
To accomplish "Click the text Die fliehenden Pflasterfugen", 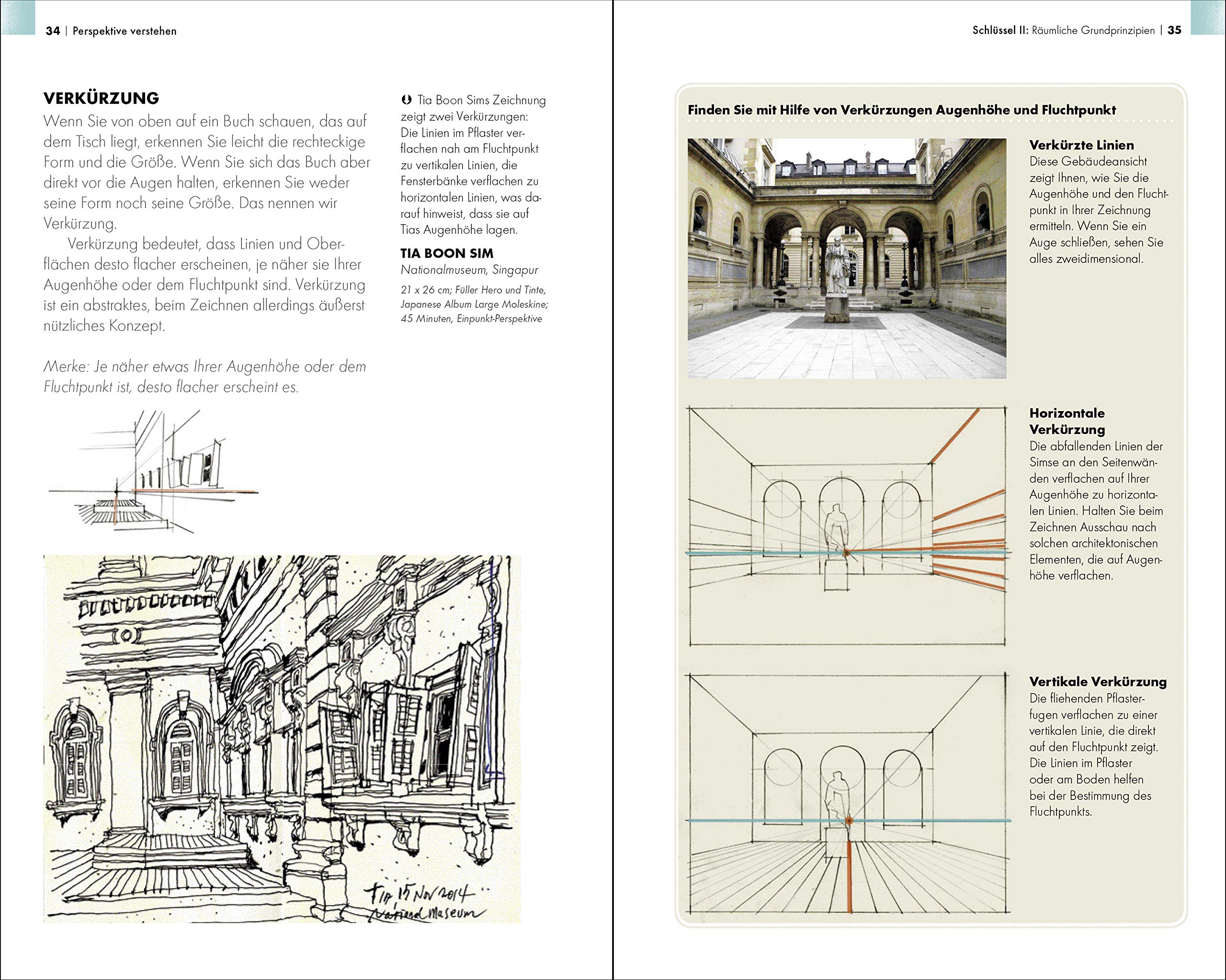I will pos(1093,754).
